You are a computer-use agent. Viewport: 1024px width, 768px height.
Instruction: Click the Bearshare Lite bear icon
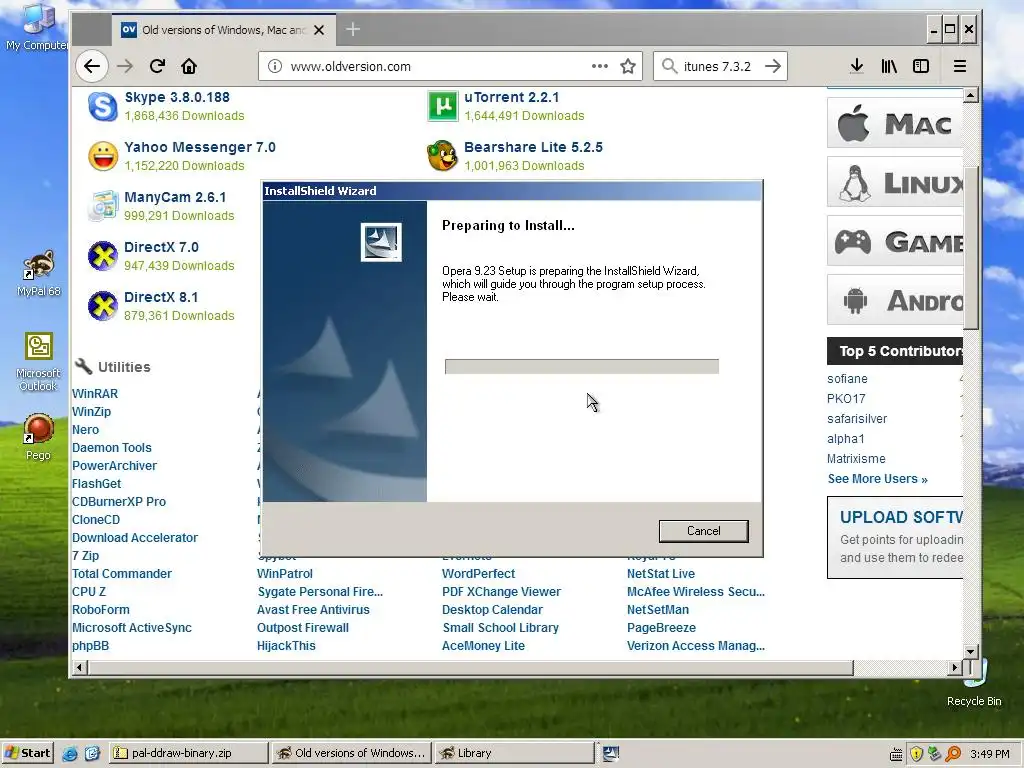click(x=442, y=155)
